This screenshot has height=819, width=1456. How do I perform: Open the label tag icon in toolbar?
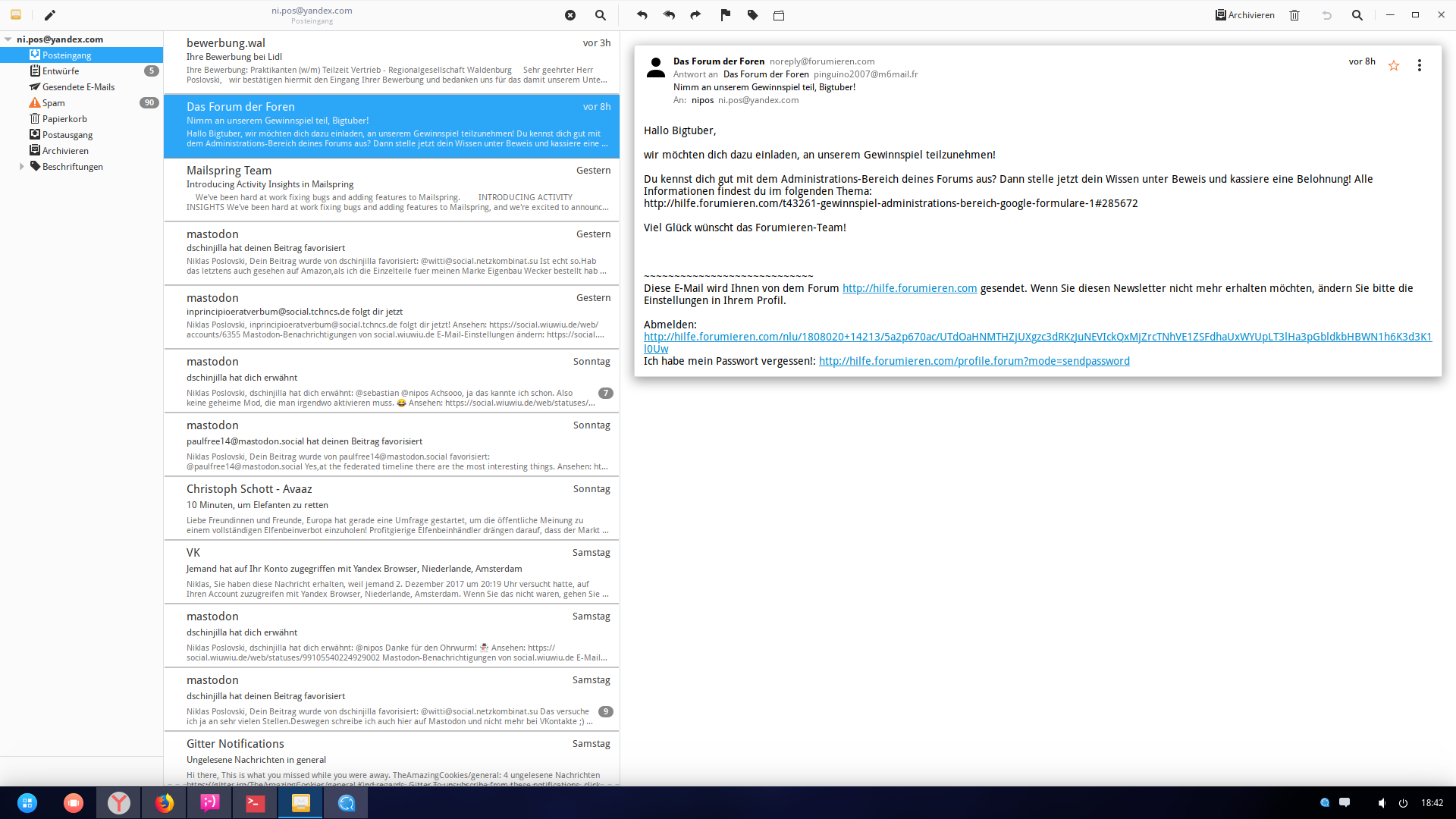(x=752, y=15)
